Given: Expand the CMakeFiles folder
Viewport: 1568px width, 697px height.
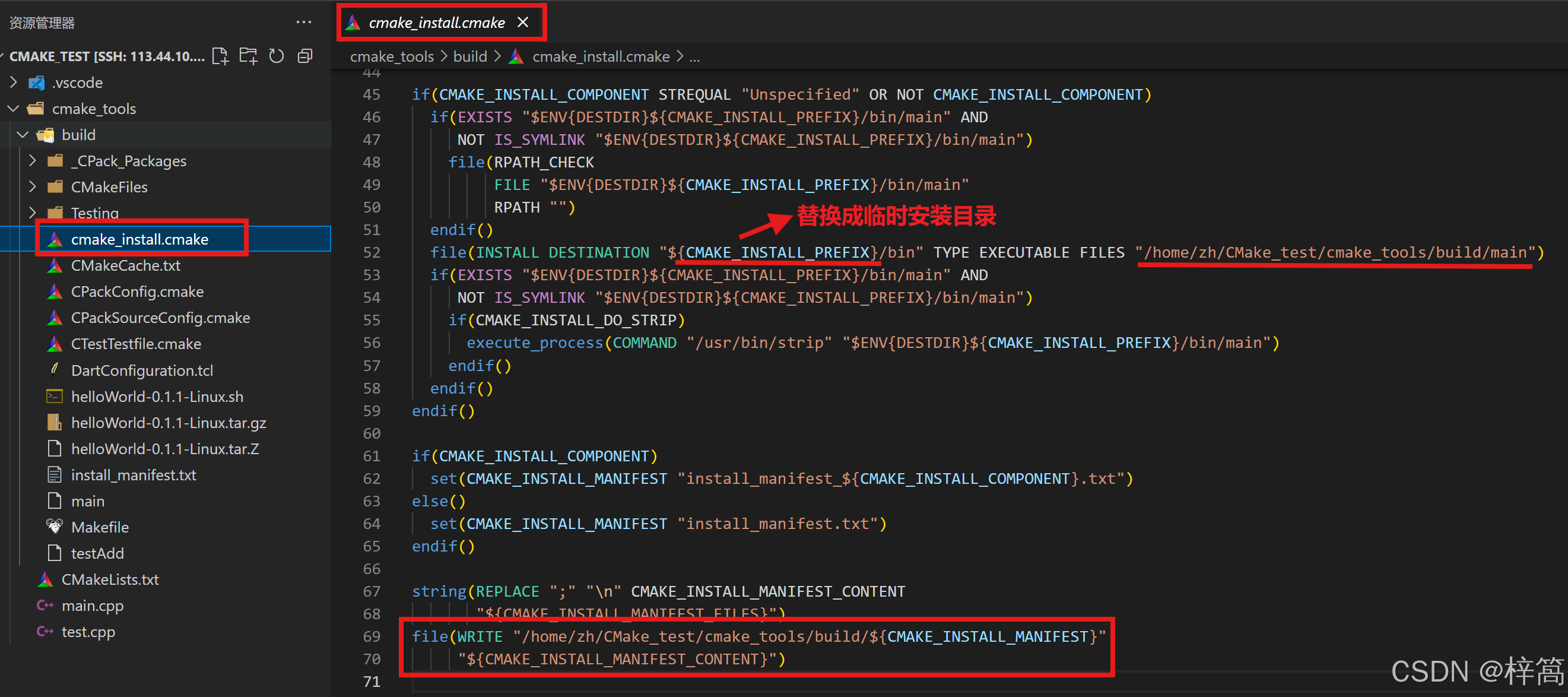Looking at the screenshot, I should pyautogui.click(x=33, y=187).
